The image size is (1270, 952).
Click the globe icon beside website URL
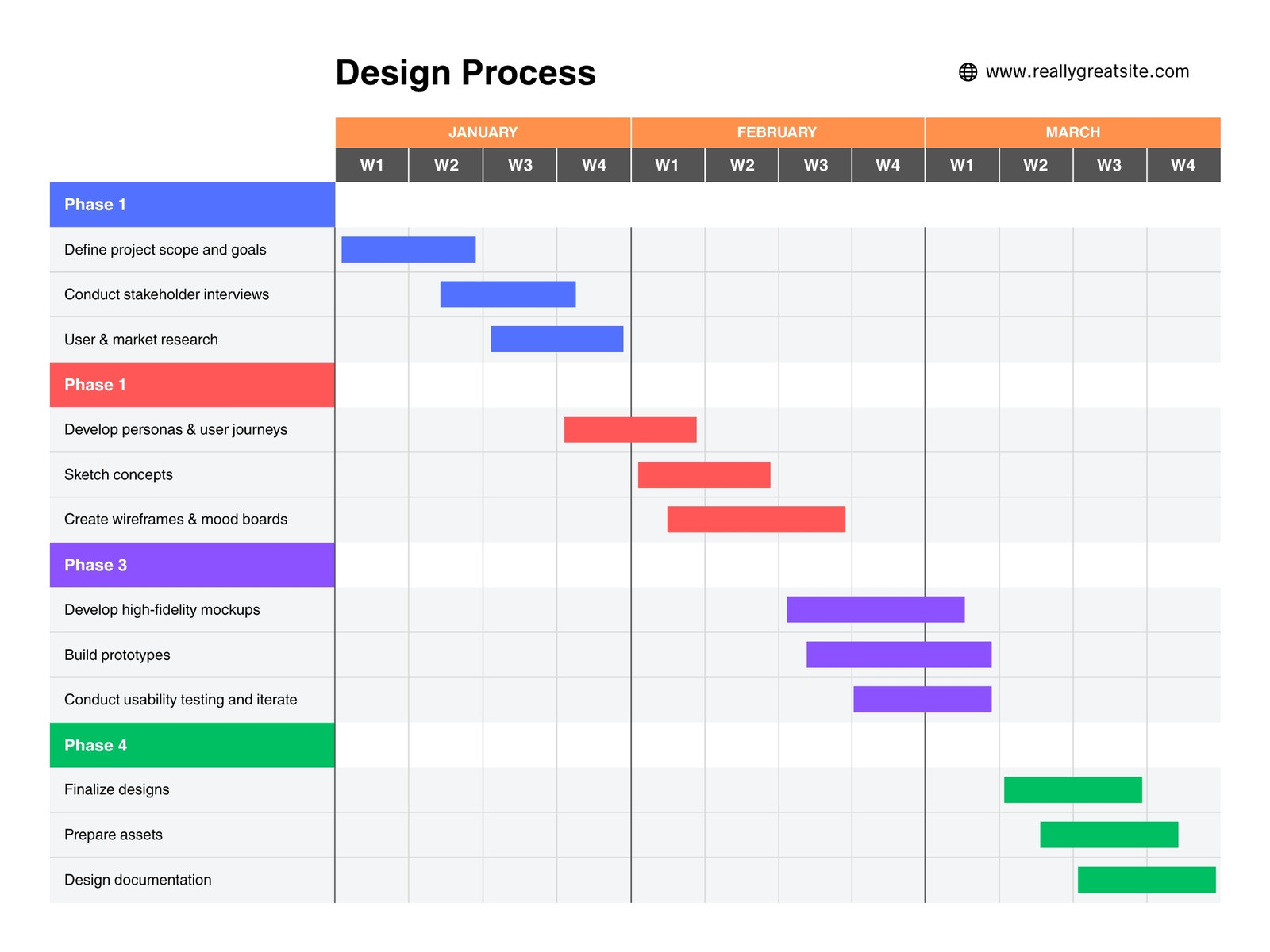click(968, 72)
